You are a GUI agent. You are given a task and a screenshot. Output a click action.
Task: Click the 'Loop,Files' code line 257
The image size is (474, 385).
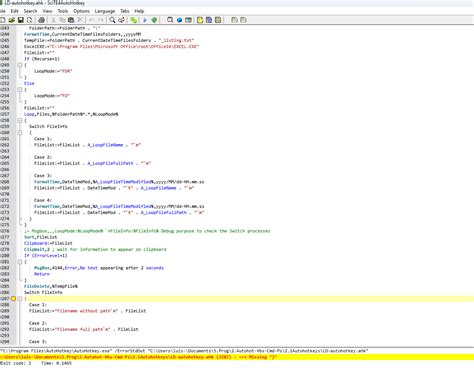point(71,114)
